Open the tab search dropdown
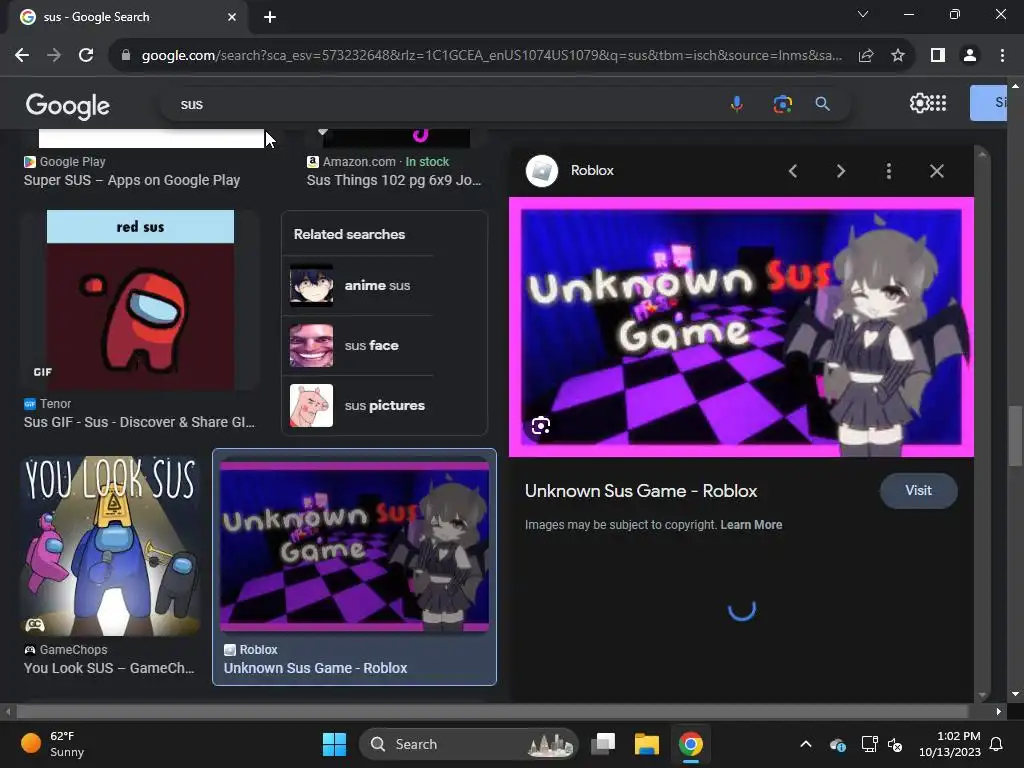This screenshot has height=768, width=1024. coord(863,14)
